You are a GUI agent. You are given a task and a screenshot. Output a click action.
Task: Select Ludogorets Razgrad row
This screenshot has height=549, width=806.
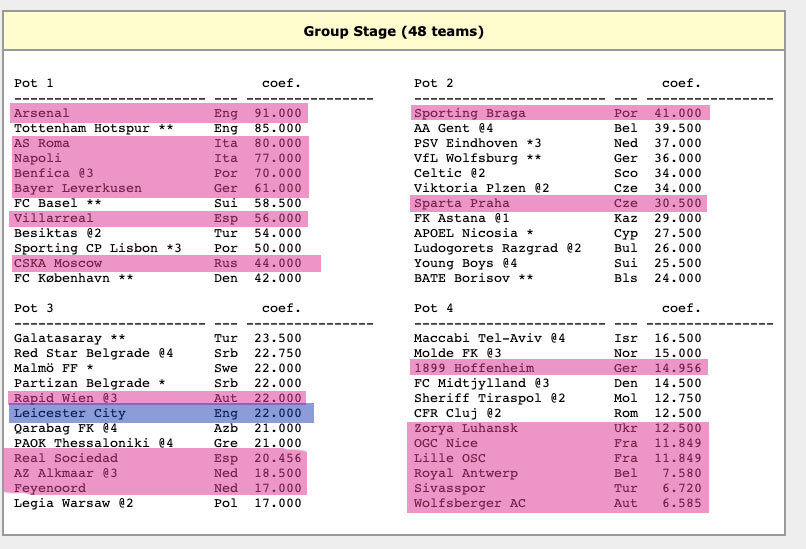click(558, 248)
